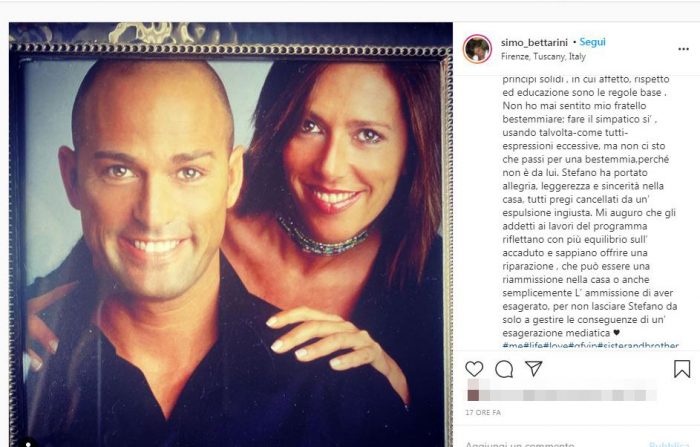
Task: Like the post with heart icon
Action: click(x=474, y=369)
